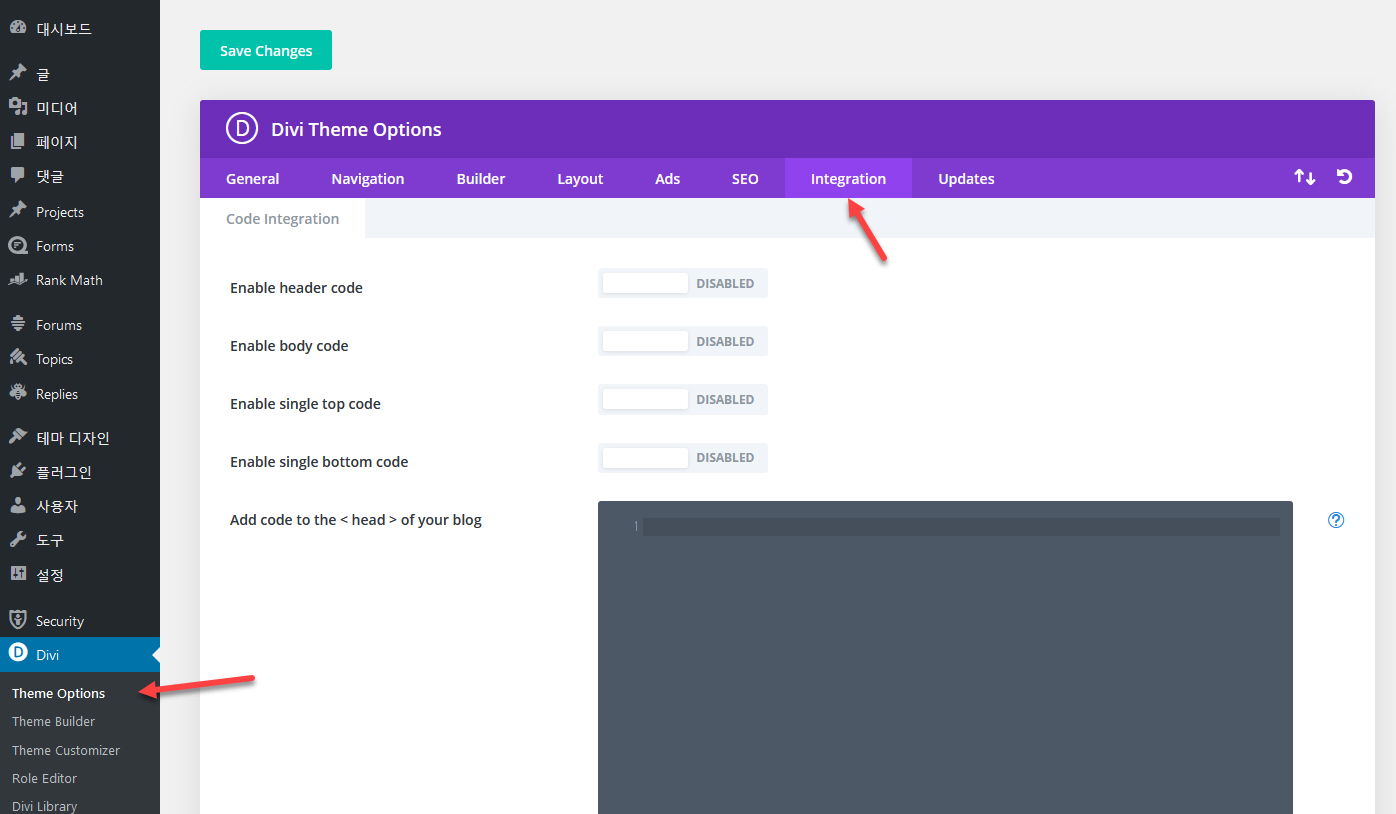Click the Divi Theme Options title
This screenshot has width=1396, height=814.
tap(356, 129)
